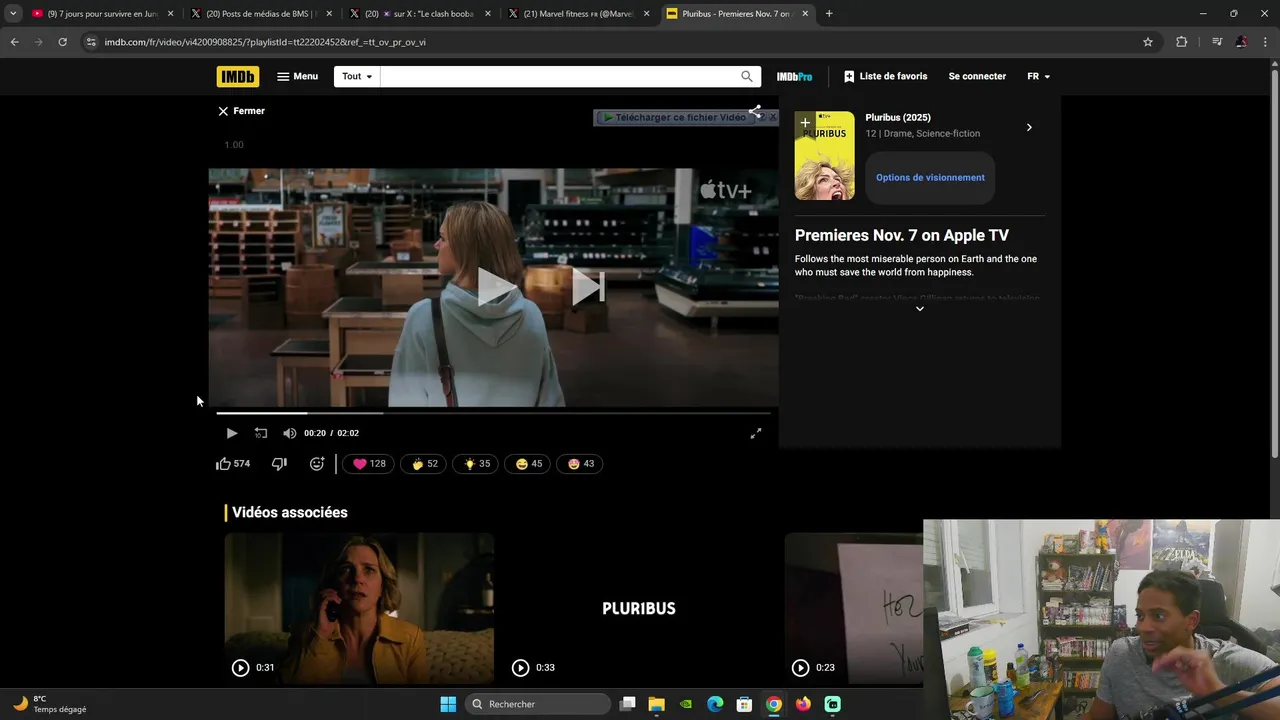Expand the 'Tout' search category dropdown
Screen dimensions: 1280x720
click(x=357, y=76)
